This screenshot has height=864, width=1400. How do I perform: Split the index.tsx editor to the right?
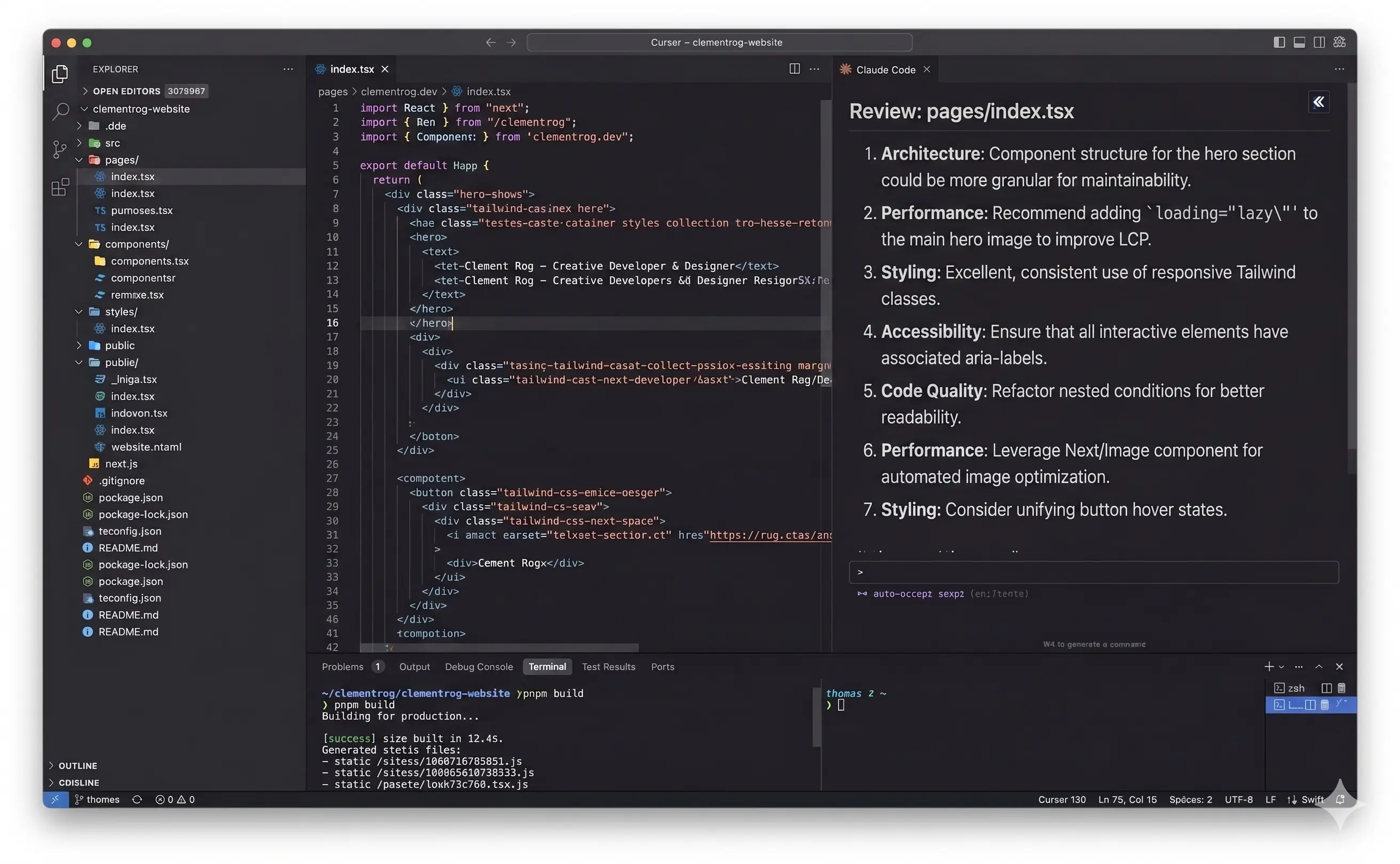point(794,69)
